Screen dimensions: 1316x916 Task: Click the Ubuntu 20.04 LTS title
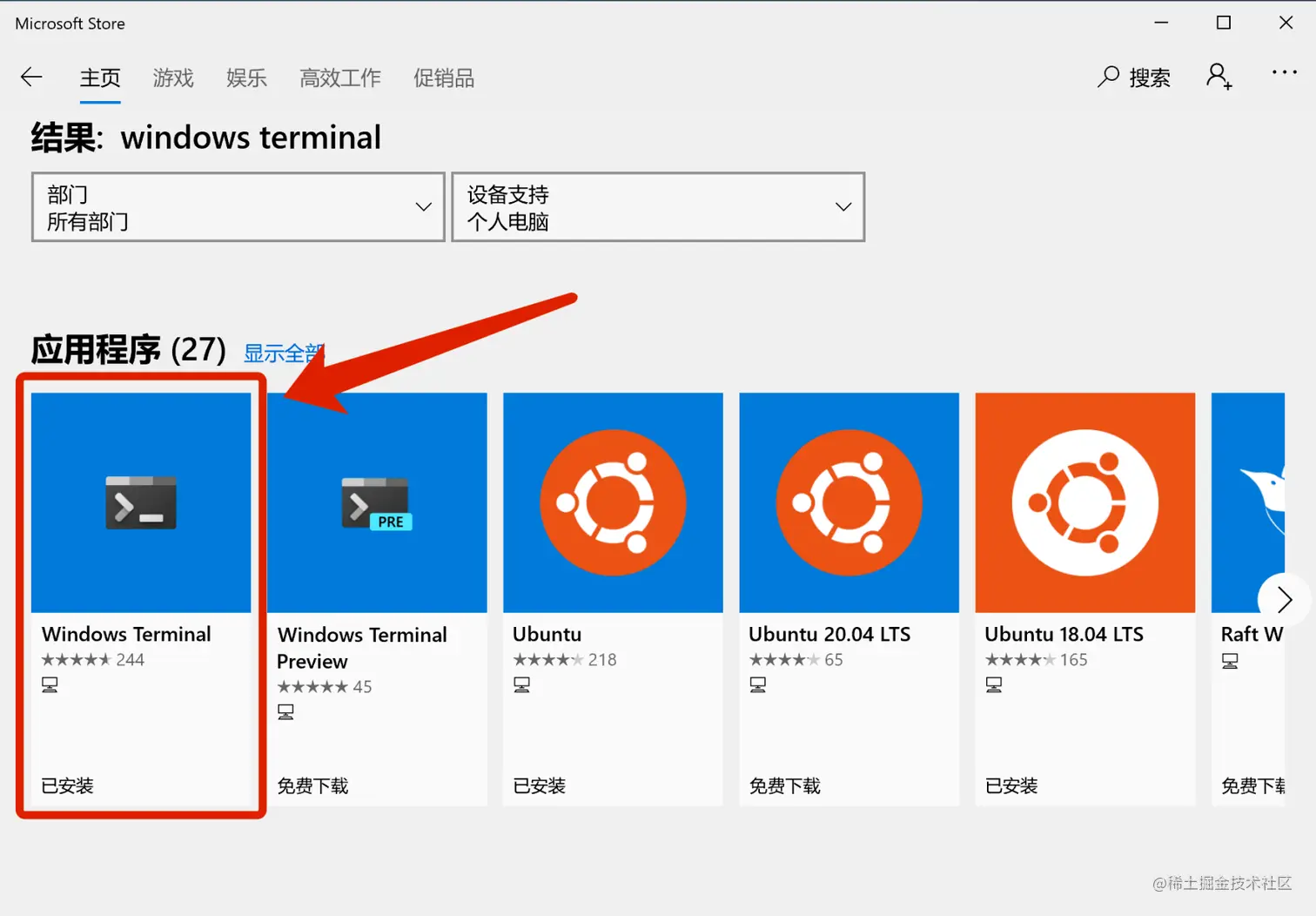coord(829,634)
